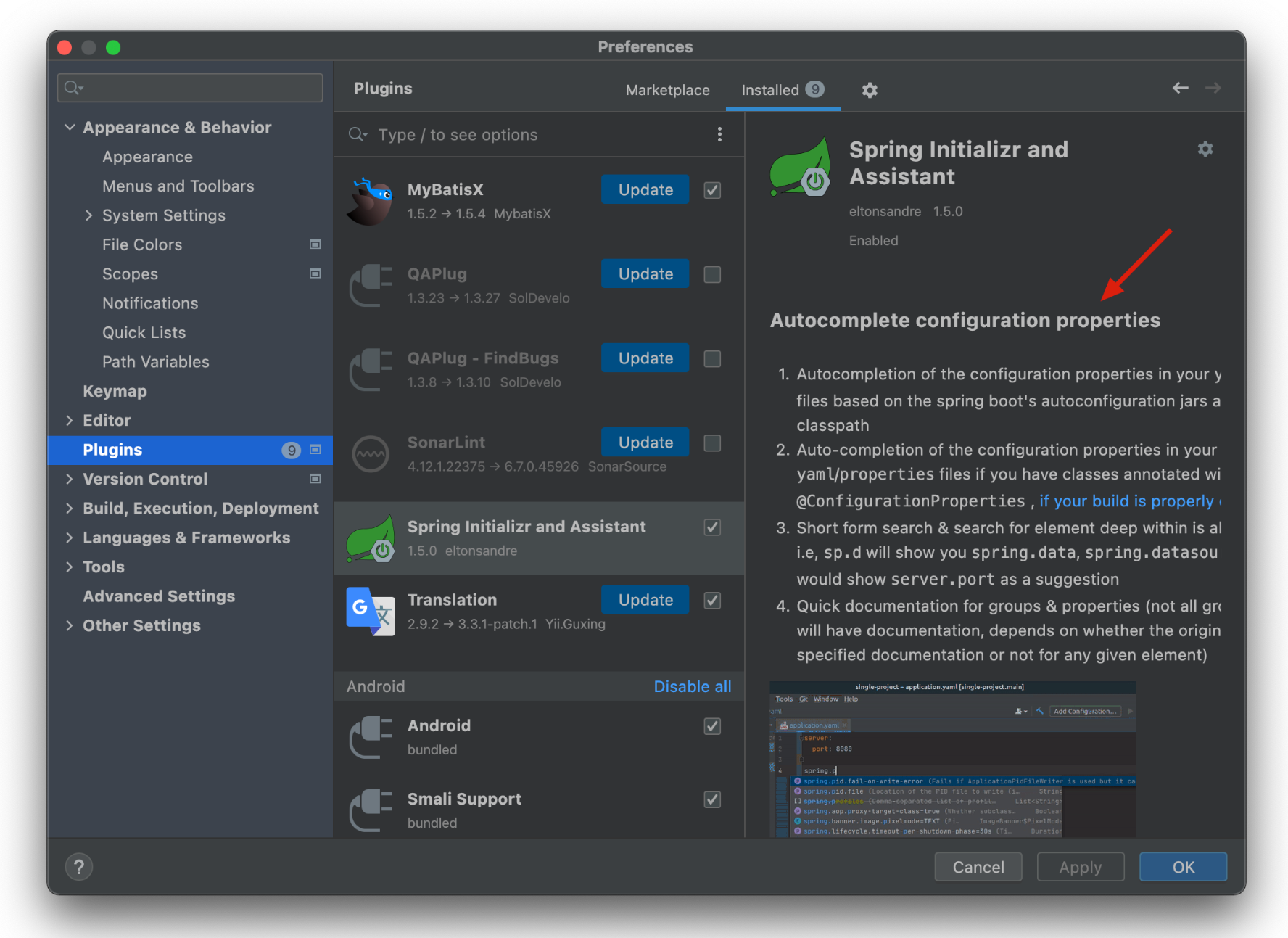Click the Spring Initializr leaf icon in list
The image size is (1288, 938).
point(371,538)
